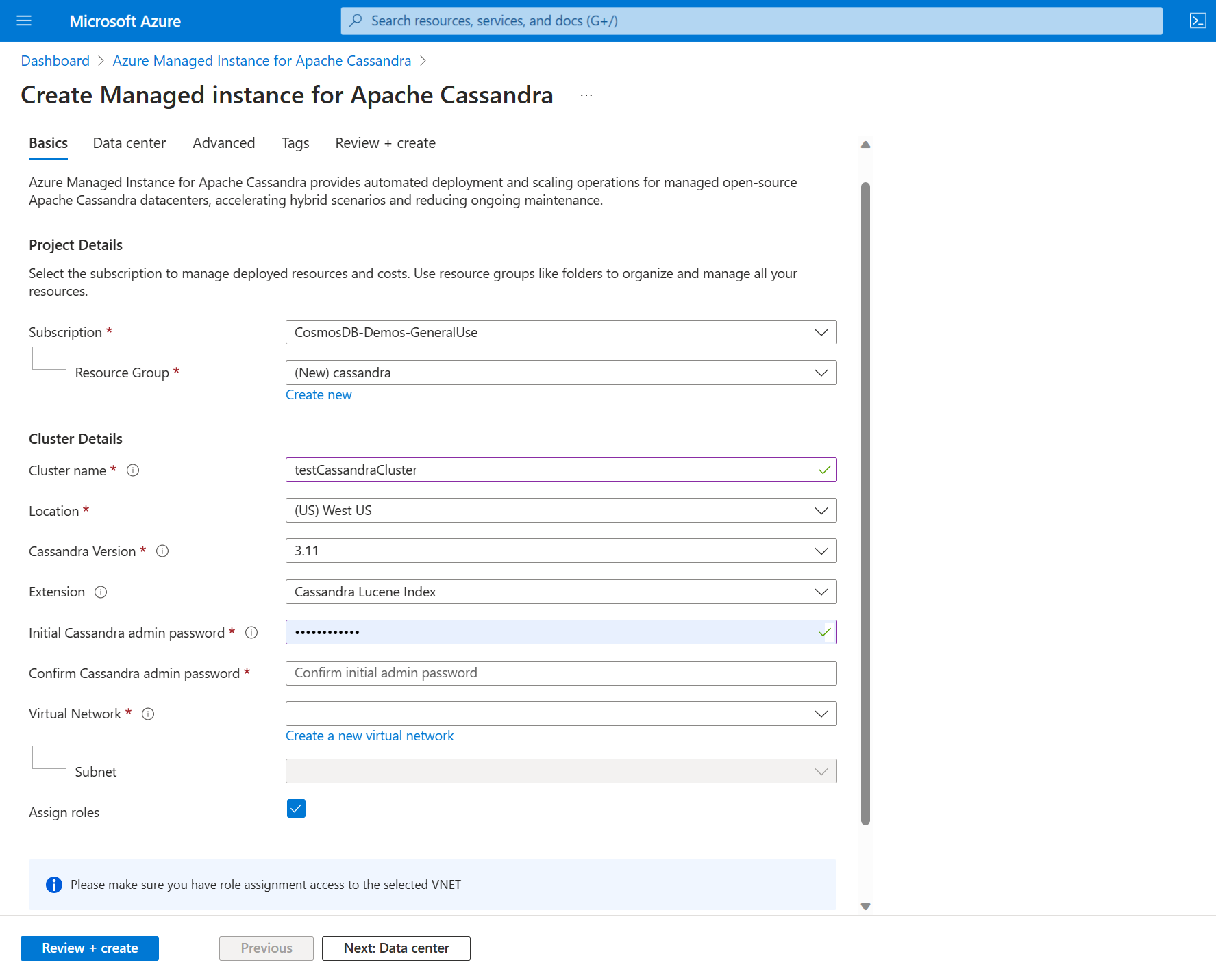Go to the Tags tab

click(295, 143)
